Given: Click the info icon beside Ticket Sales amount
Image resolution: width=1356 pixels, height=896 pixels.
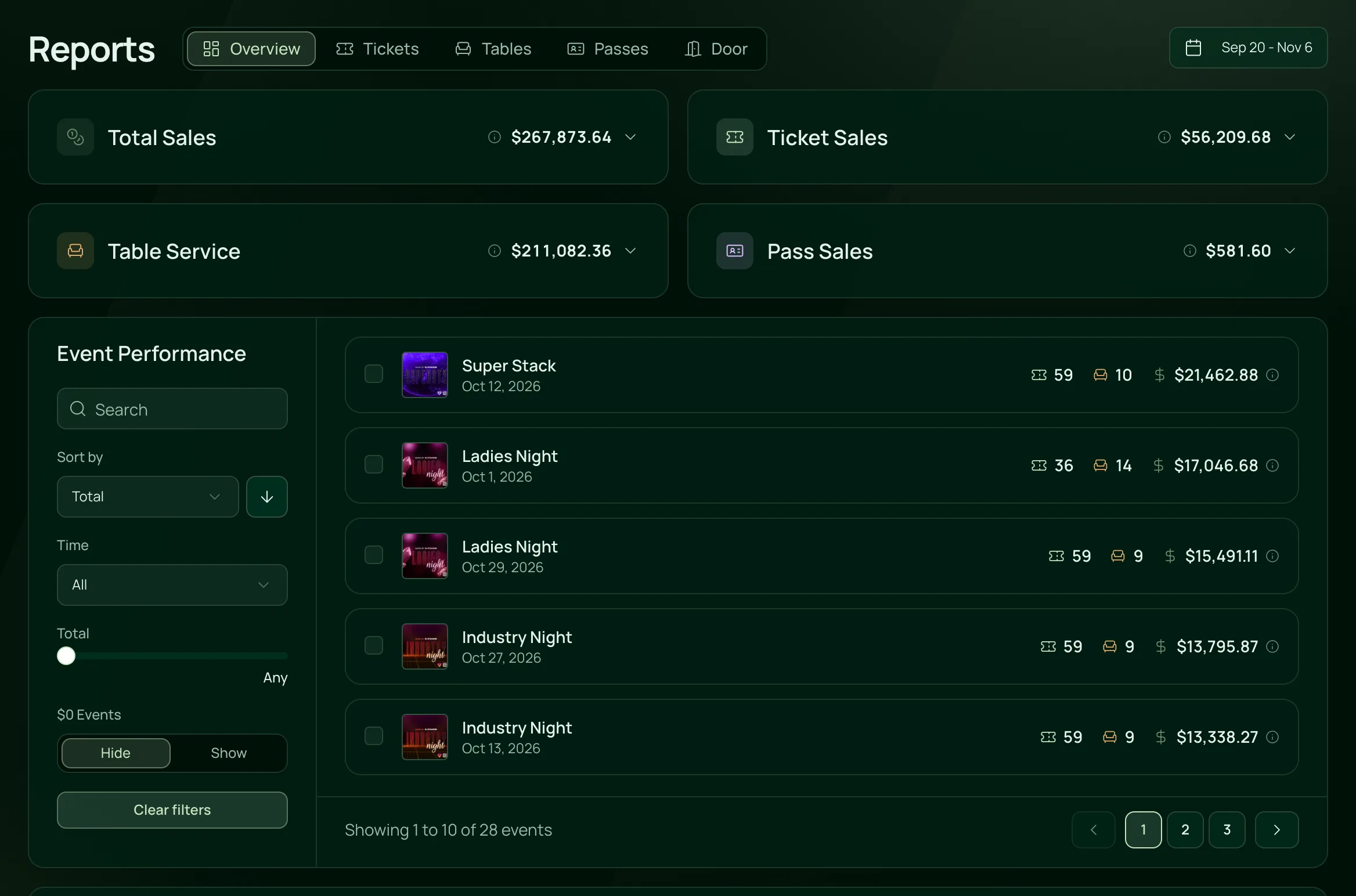Looking at the screenshot, I should click(x=1164, y=137).
